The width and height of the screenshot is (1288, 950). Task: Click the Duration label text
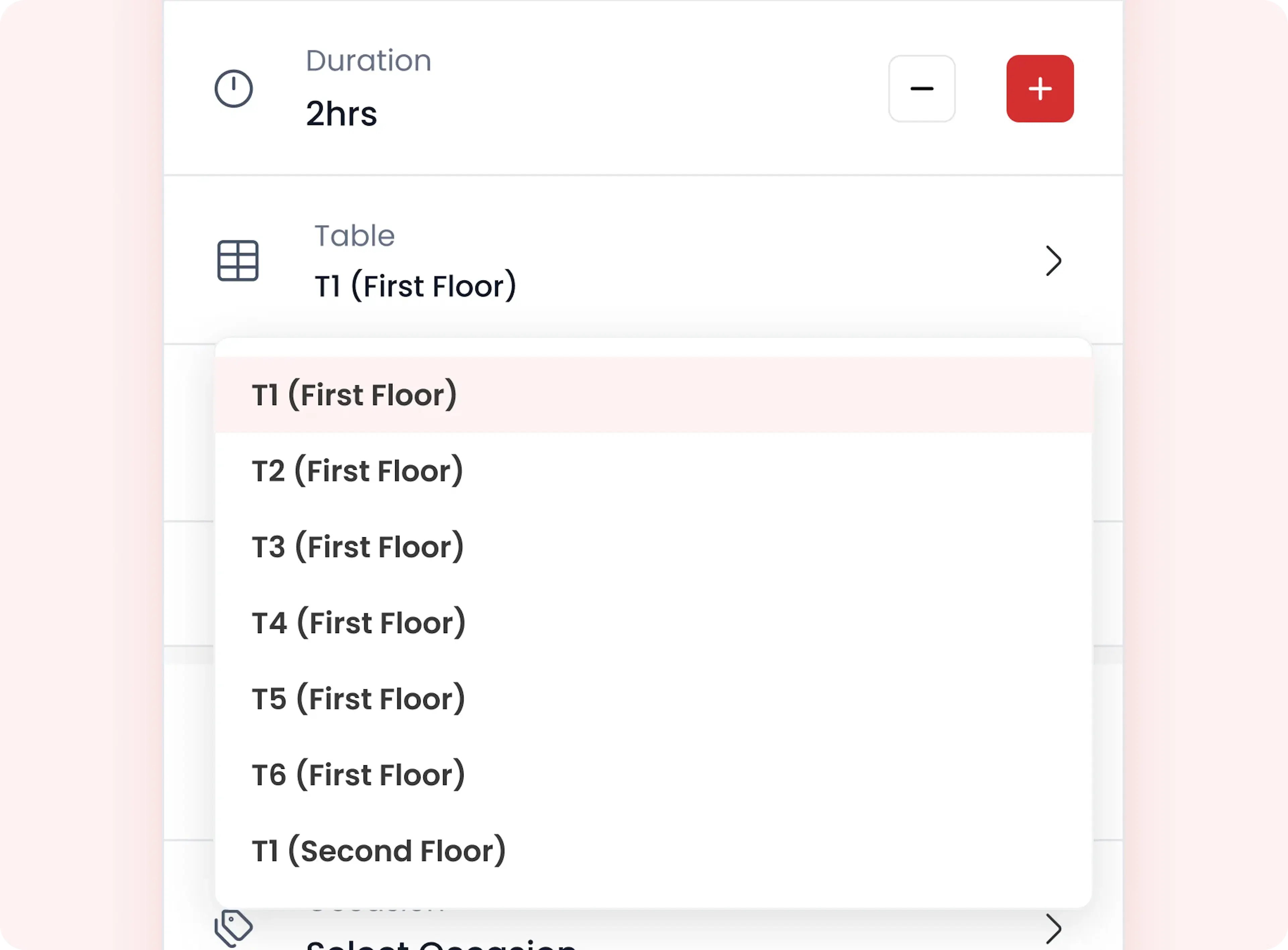tap(368, 61)
